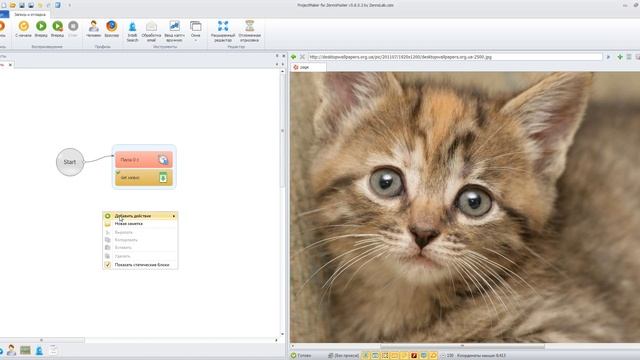This screenshot has height=360, width=640.
Task: Click the second save-as disk icon in the quick access bar
Action: click(31, 5)
